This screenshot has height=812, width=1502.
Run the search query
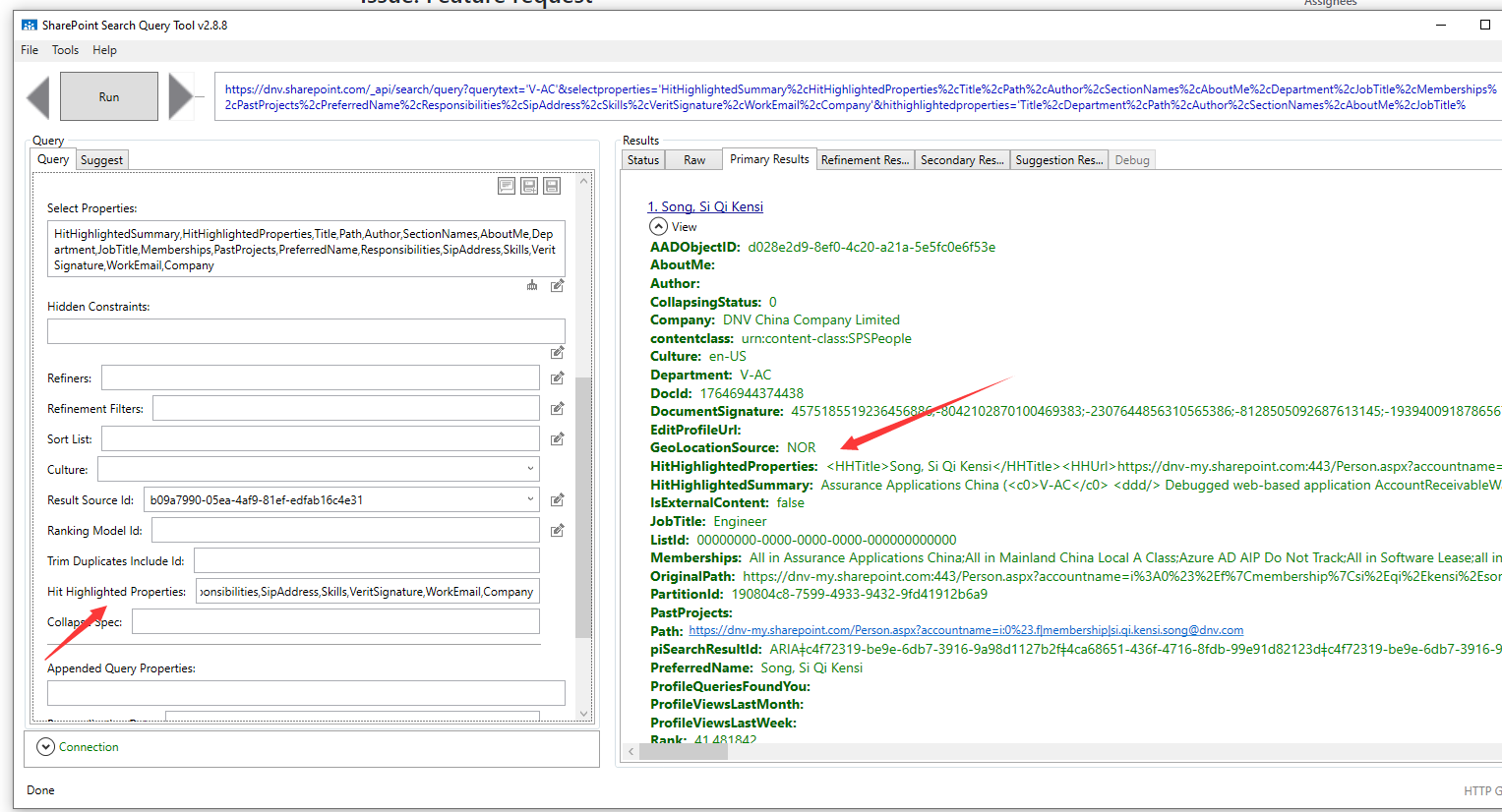[x=108, y=95]
